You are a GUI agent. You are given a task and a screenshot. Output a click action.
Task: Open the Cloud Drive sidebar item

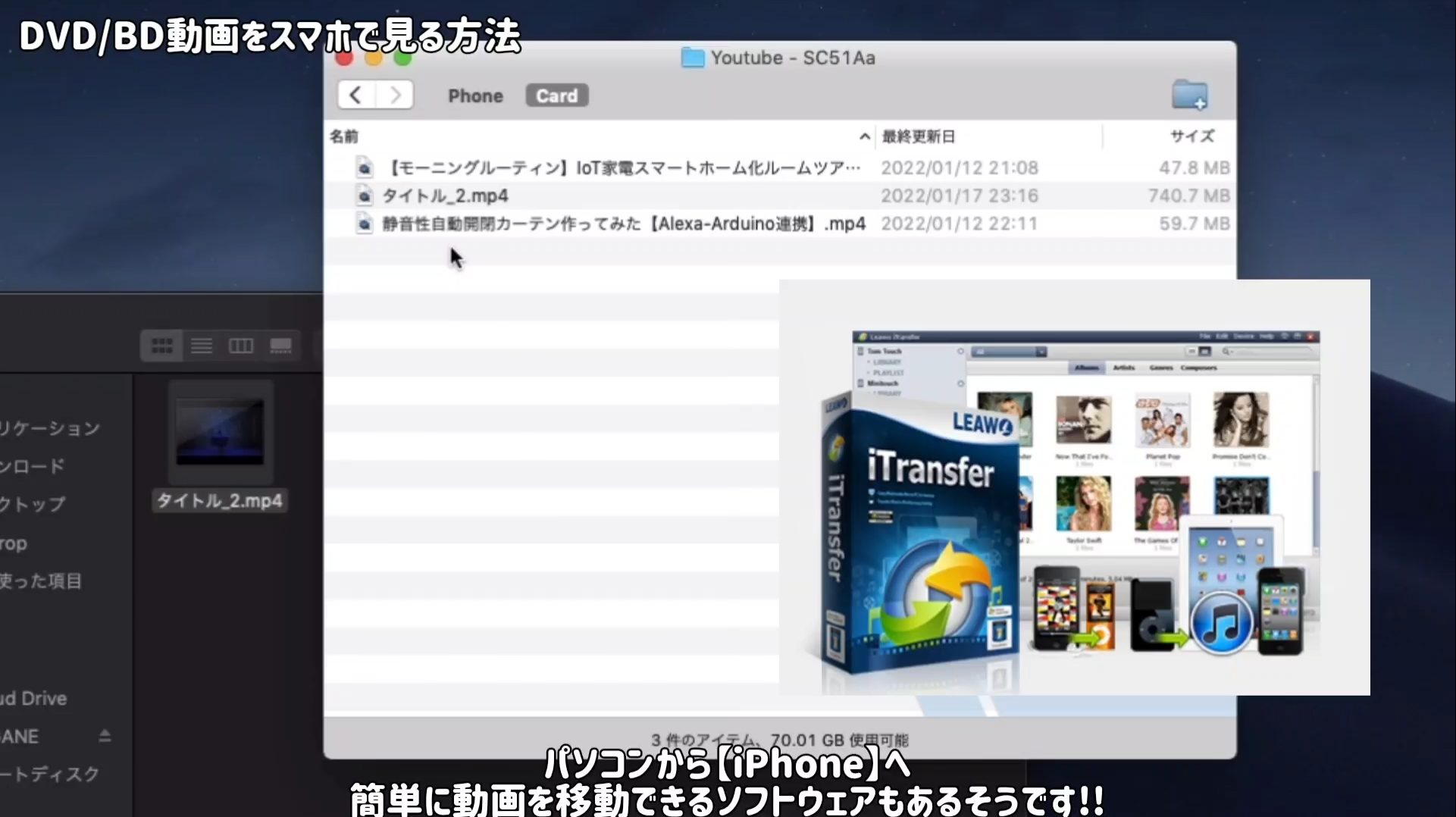34,699
